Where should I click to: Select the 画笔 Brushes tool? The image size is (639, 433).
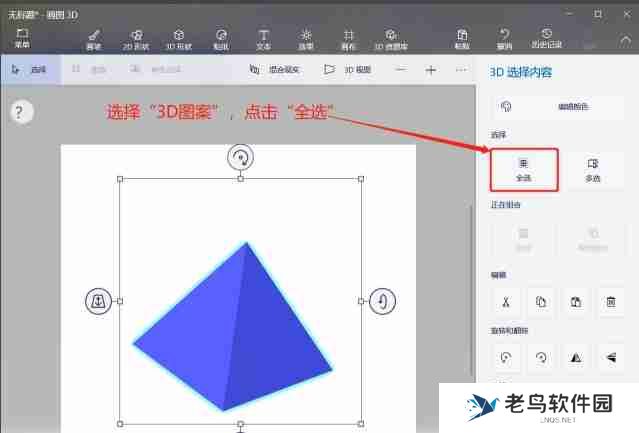tap(94, 40)
